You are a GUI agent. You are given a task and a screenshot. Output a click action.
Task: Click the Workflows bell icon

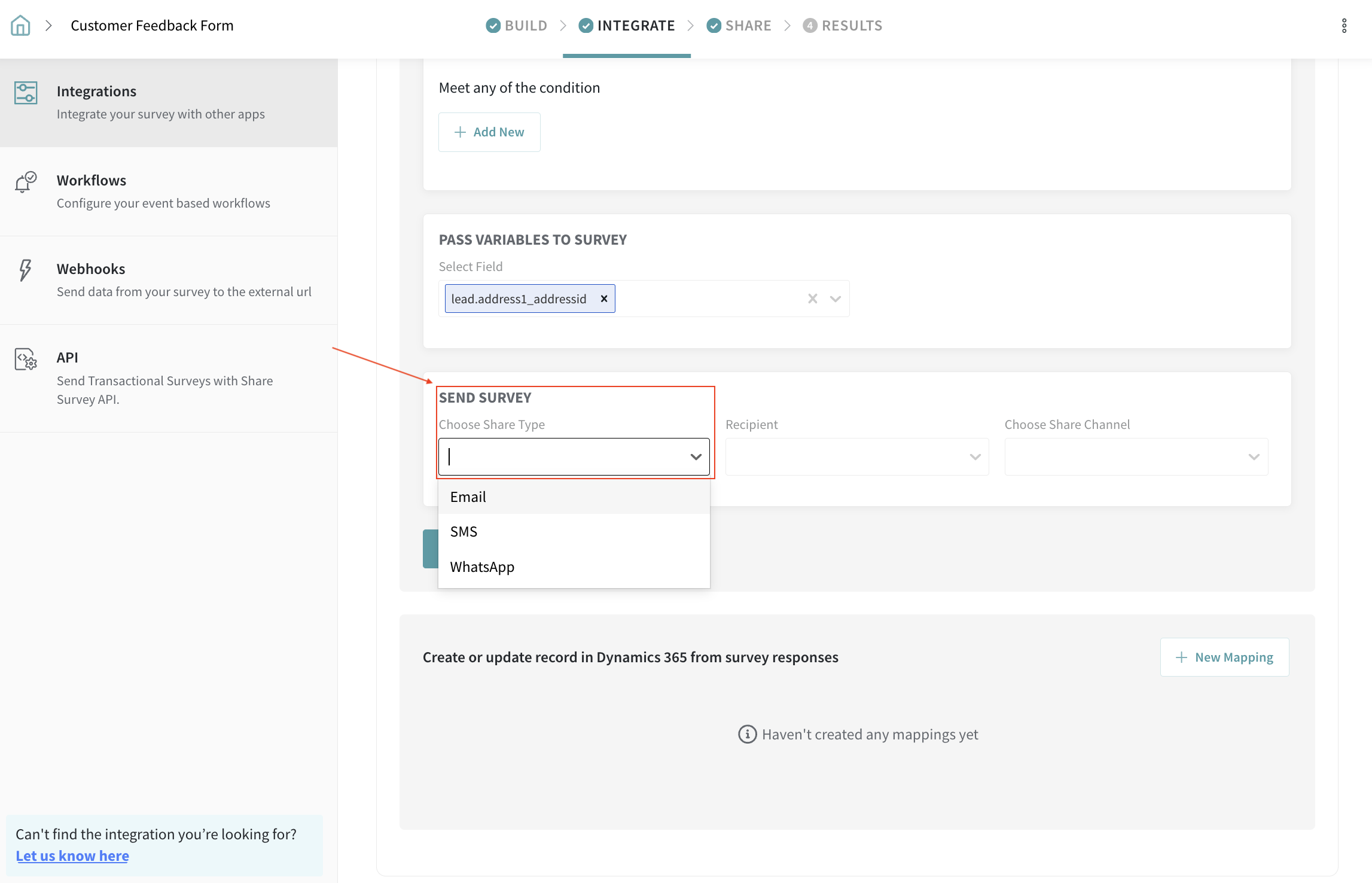point(26,182)
